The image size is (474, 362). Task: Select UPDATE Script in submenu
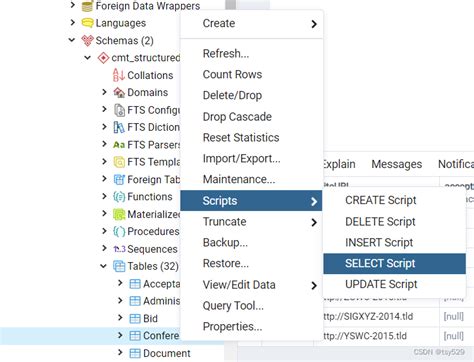coord(394,284)
